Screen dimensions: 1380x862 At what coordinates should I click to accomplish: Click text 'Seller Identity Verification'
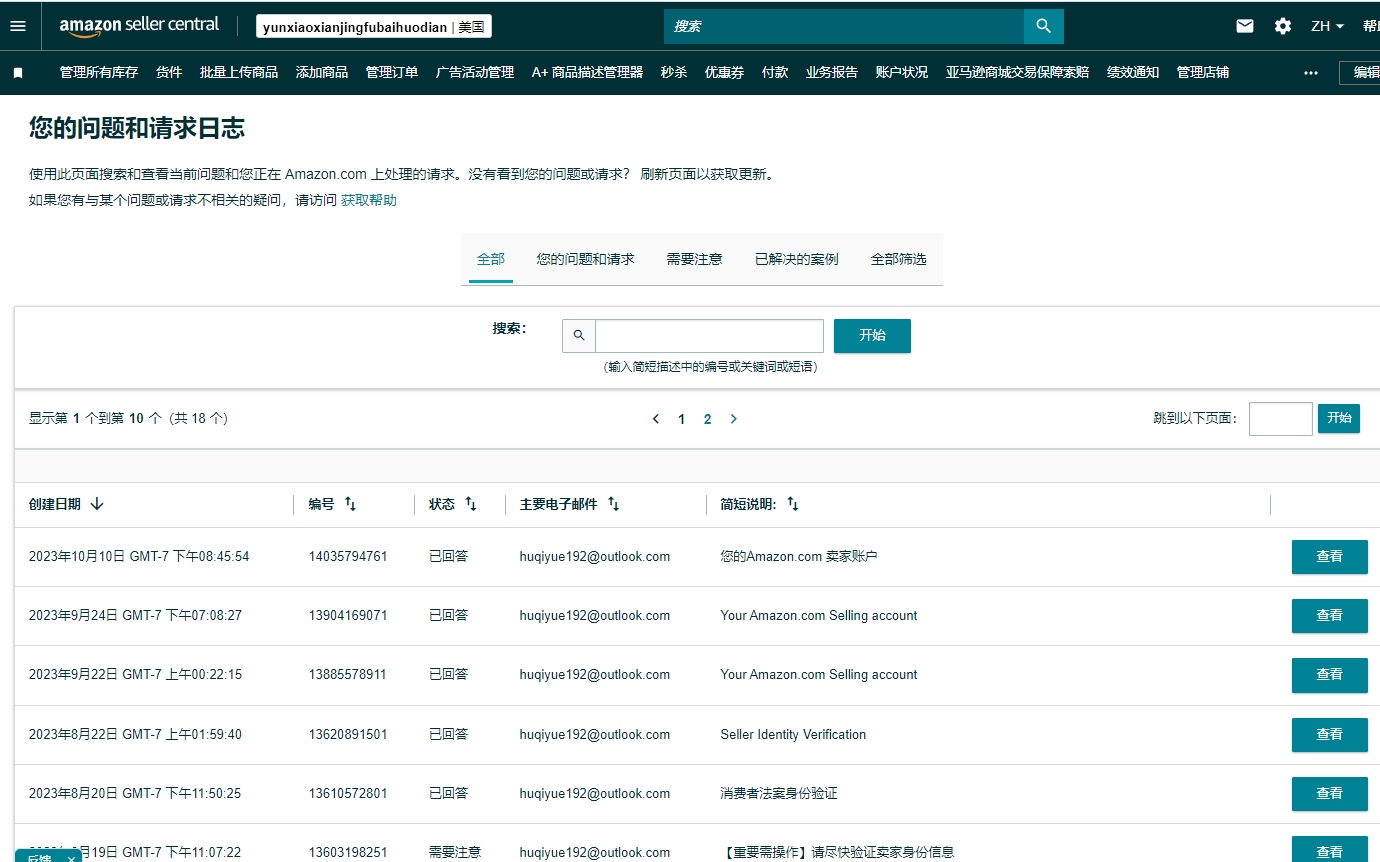click(793, 734)
